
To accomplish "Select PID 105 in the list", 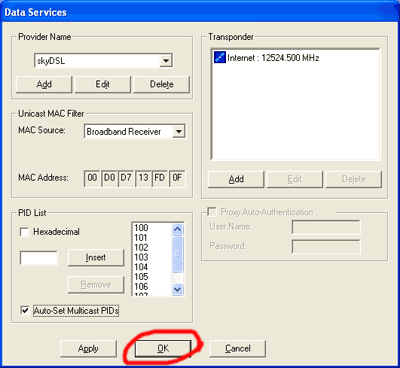I will (x=141, y=276).
